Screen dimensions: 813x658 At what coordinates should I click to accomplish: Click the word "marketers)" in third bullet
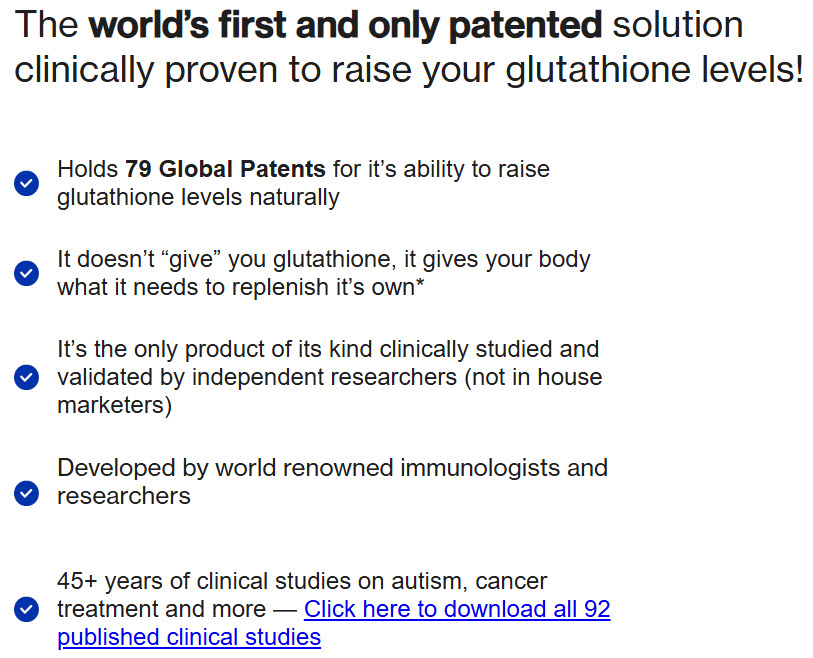point(114,405)
